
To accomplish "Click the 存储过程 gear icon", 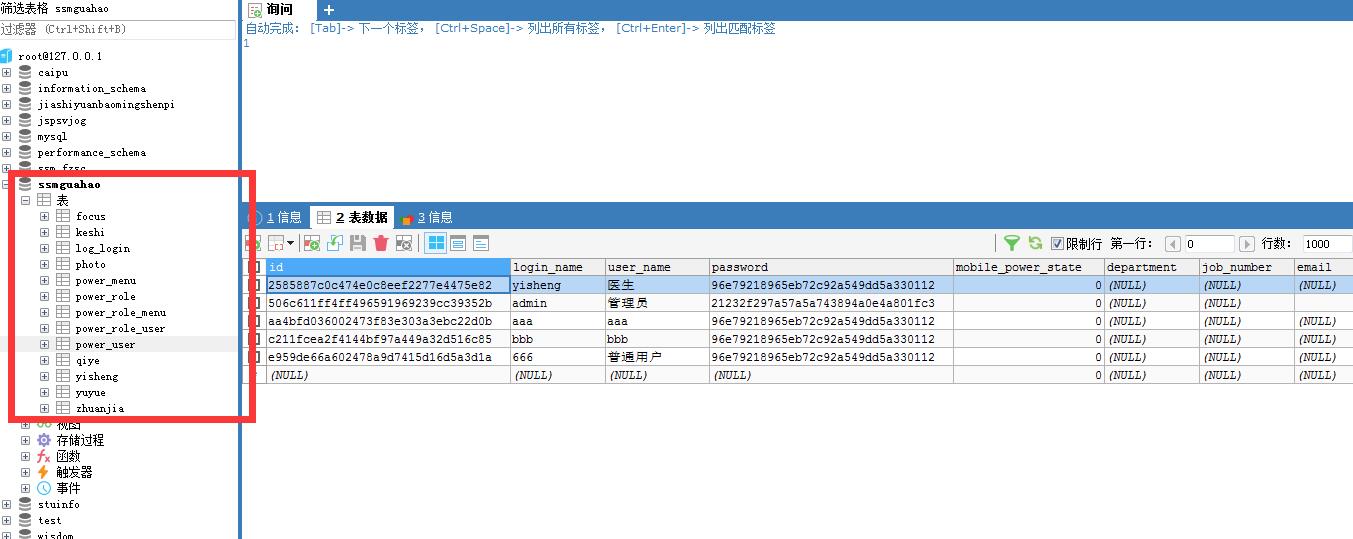I will coord(44,440).
